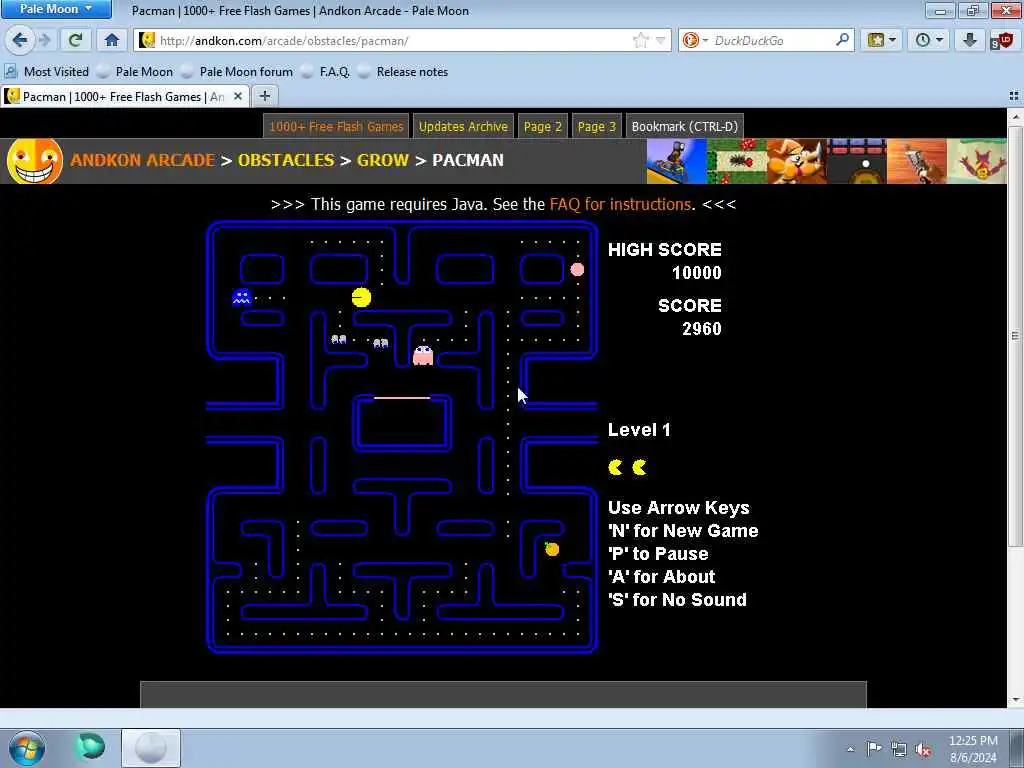
Task: Open the green taskbar application icon
Action: tap(91, 747)
